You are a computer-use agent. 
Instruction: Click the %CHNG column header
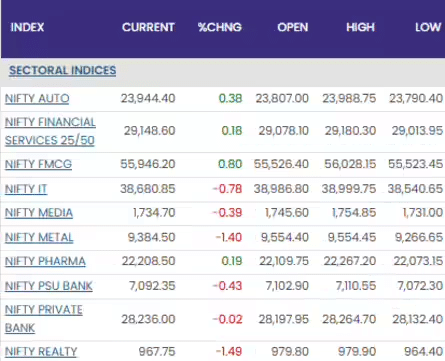click(220, 27)
